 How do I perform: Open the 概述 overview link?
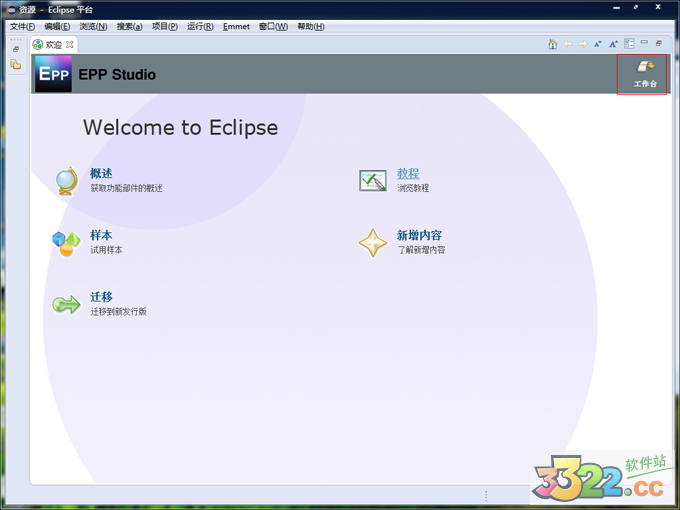tap(101, 173)
